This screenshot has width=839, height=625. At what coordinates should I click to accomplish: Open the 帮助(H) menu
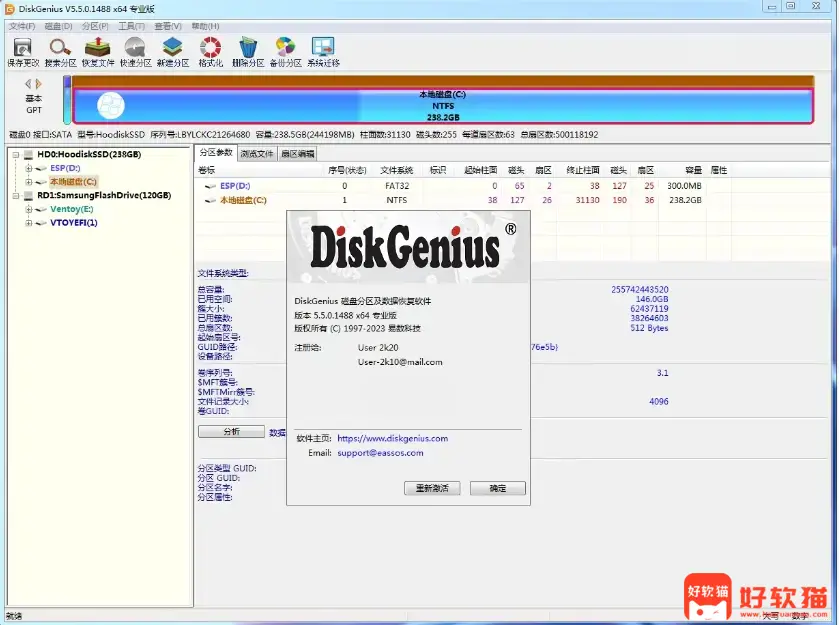coord(205,26)
